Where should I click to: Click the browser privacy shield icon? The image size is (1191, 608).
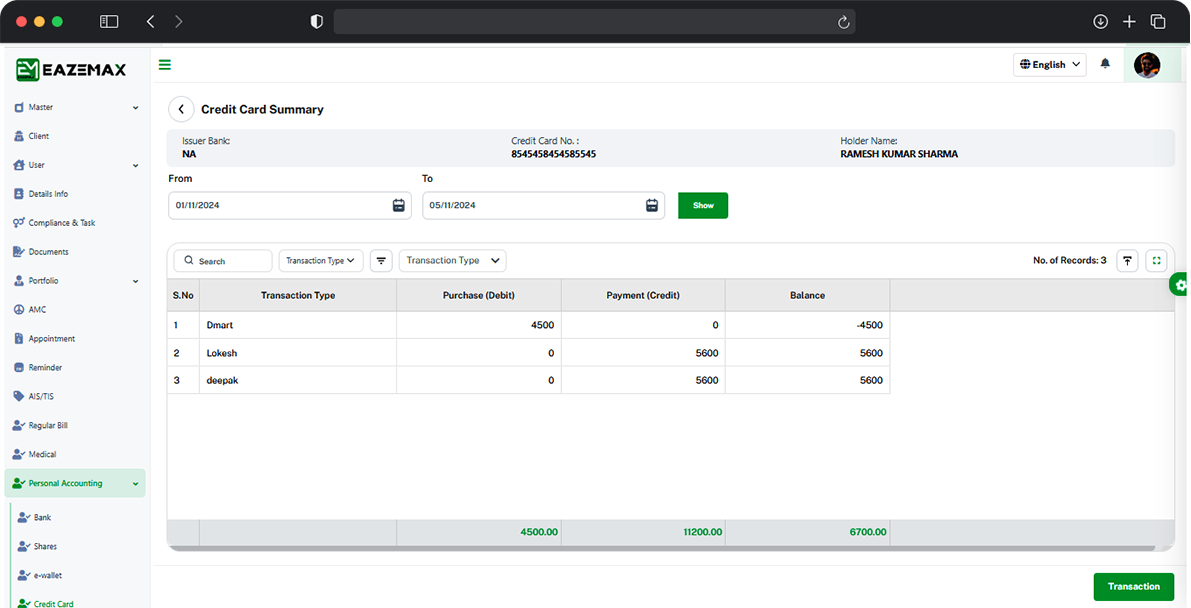[x=317, y=22]
